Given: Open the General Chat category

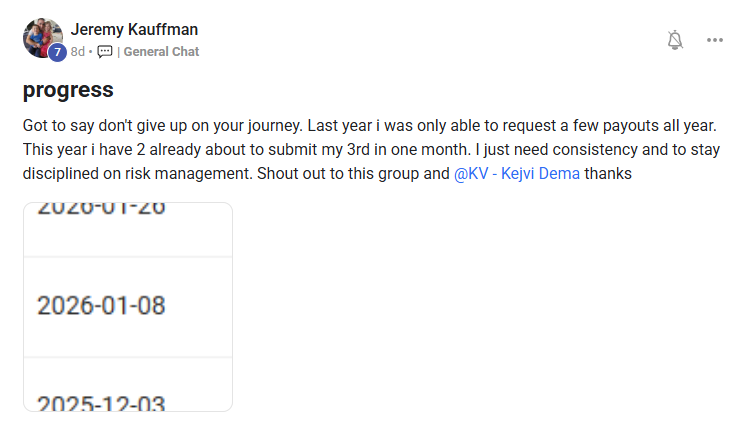Looking at the screenshot, I should pos(161,52).
